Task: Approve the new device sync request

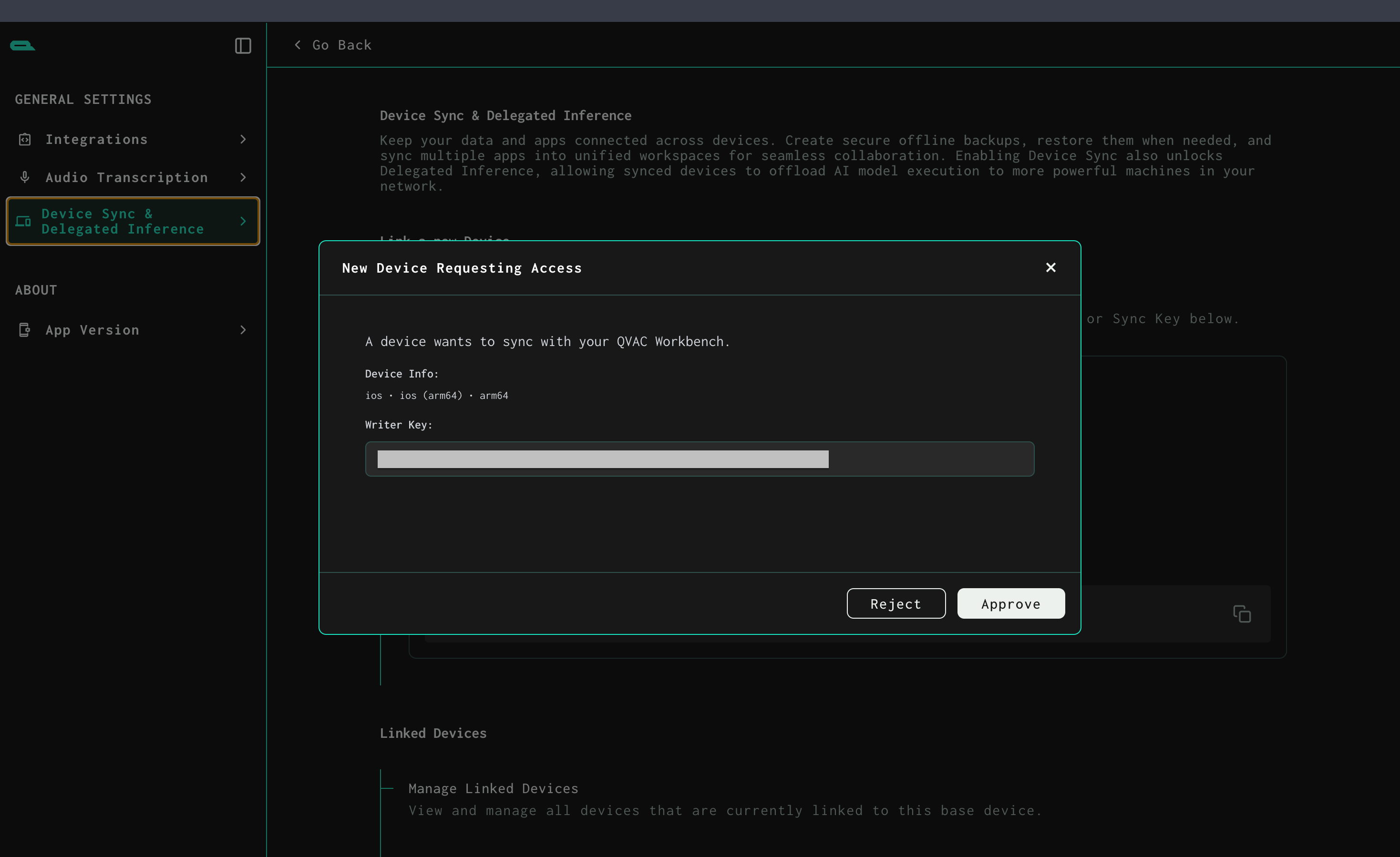Action: 1010,604
